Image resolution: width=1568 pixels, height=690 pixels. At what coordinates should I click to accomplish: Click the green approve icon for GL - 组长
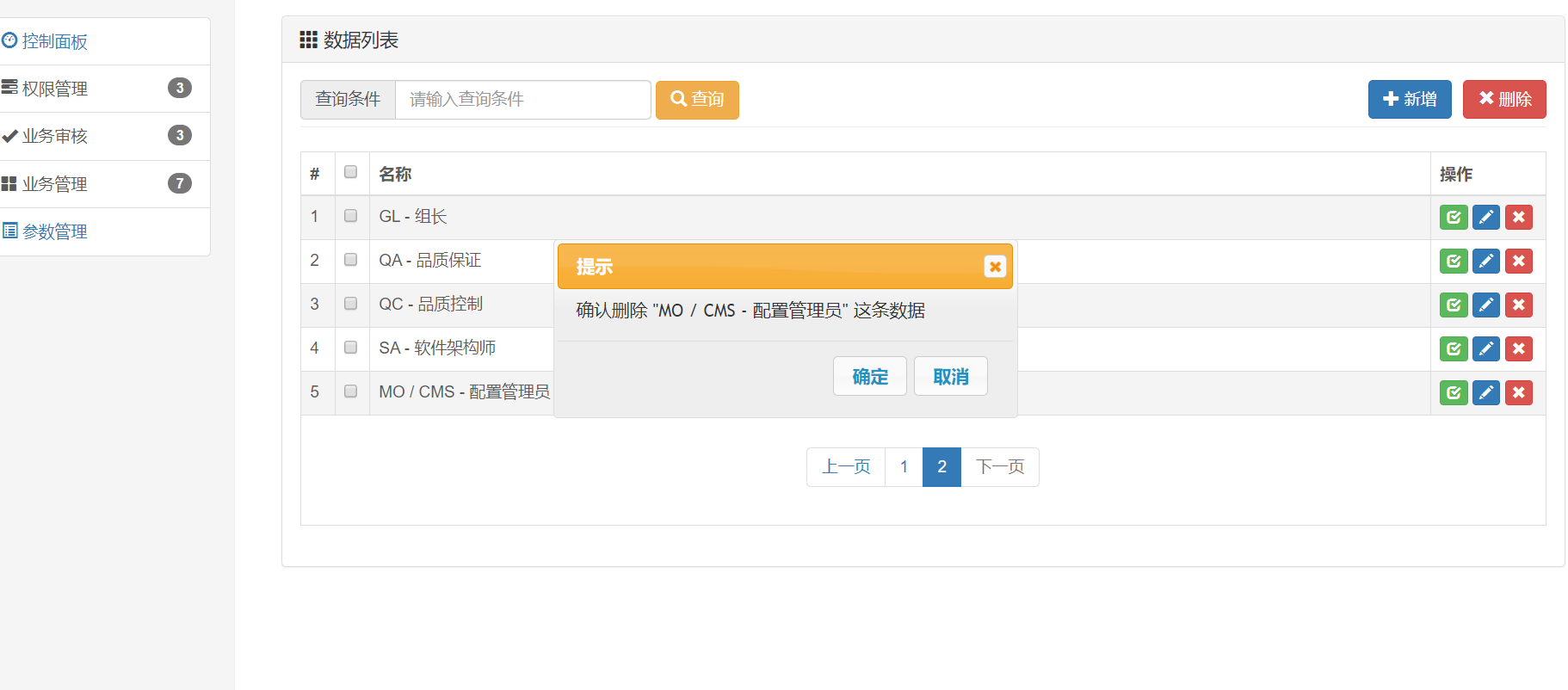click(1454, 217)
